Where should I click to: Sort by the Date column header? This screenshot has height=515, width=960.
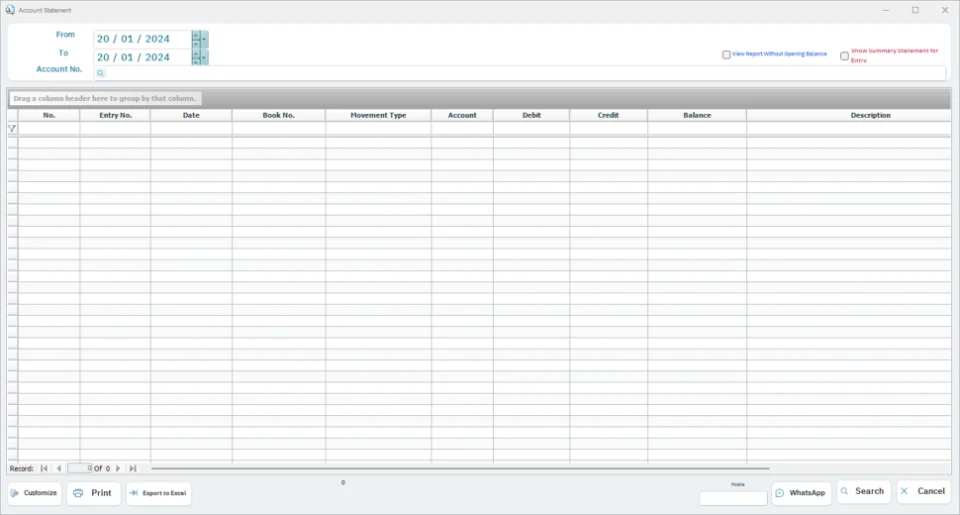pos(191,115)
